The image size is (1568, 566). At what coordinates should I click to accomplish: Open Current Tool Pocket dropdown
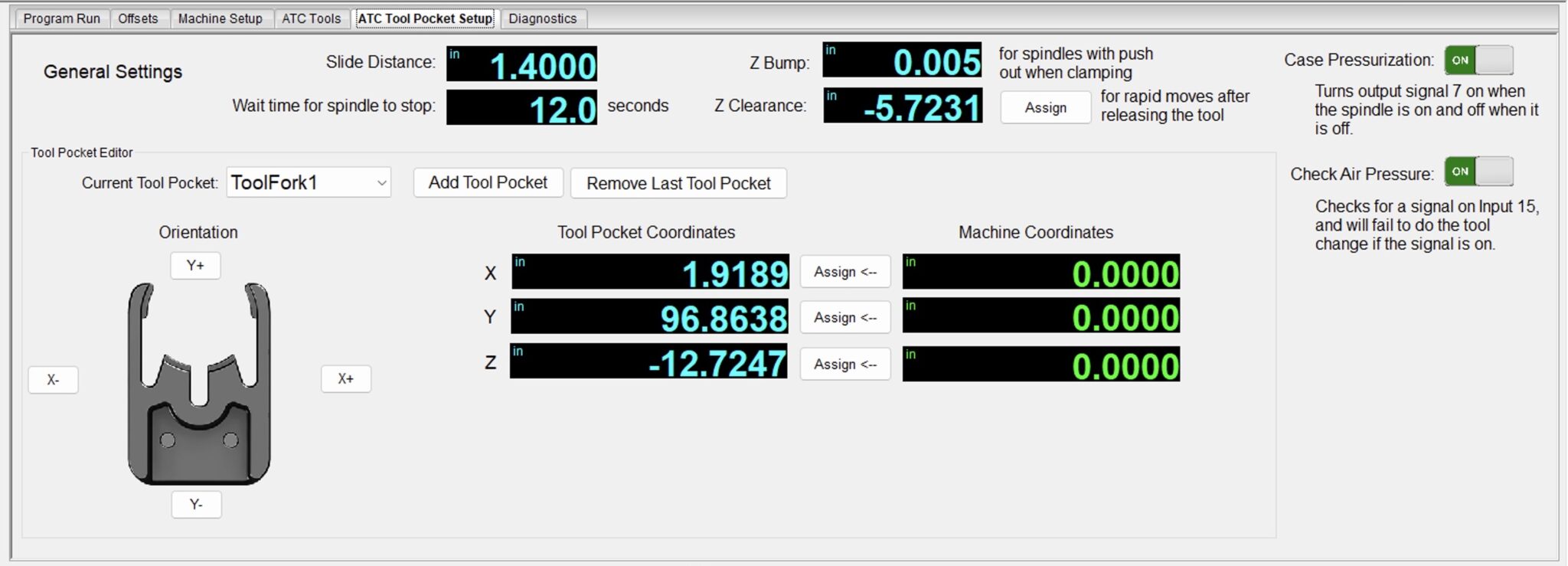(x=309, y=183)
